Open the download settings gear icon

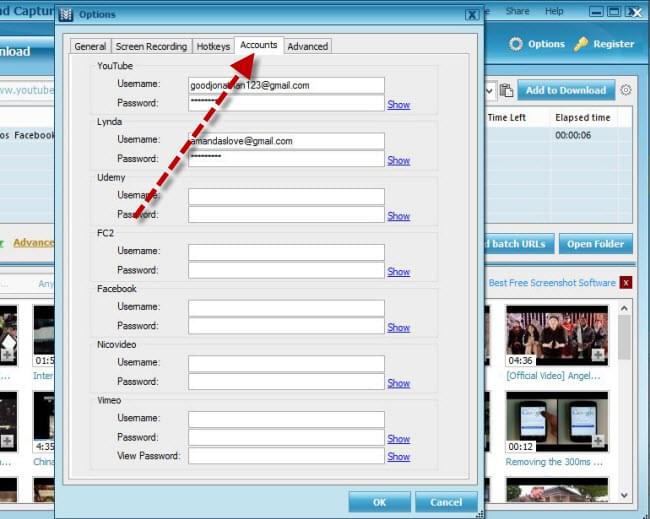point(626,90)
